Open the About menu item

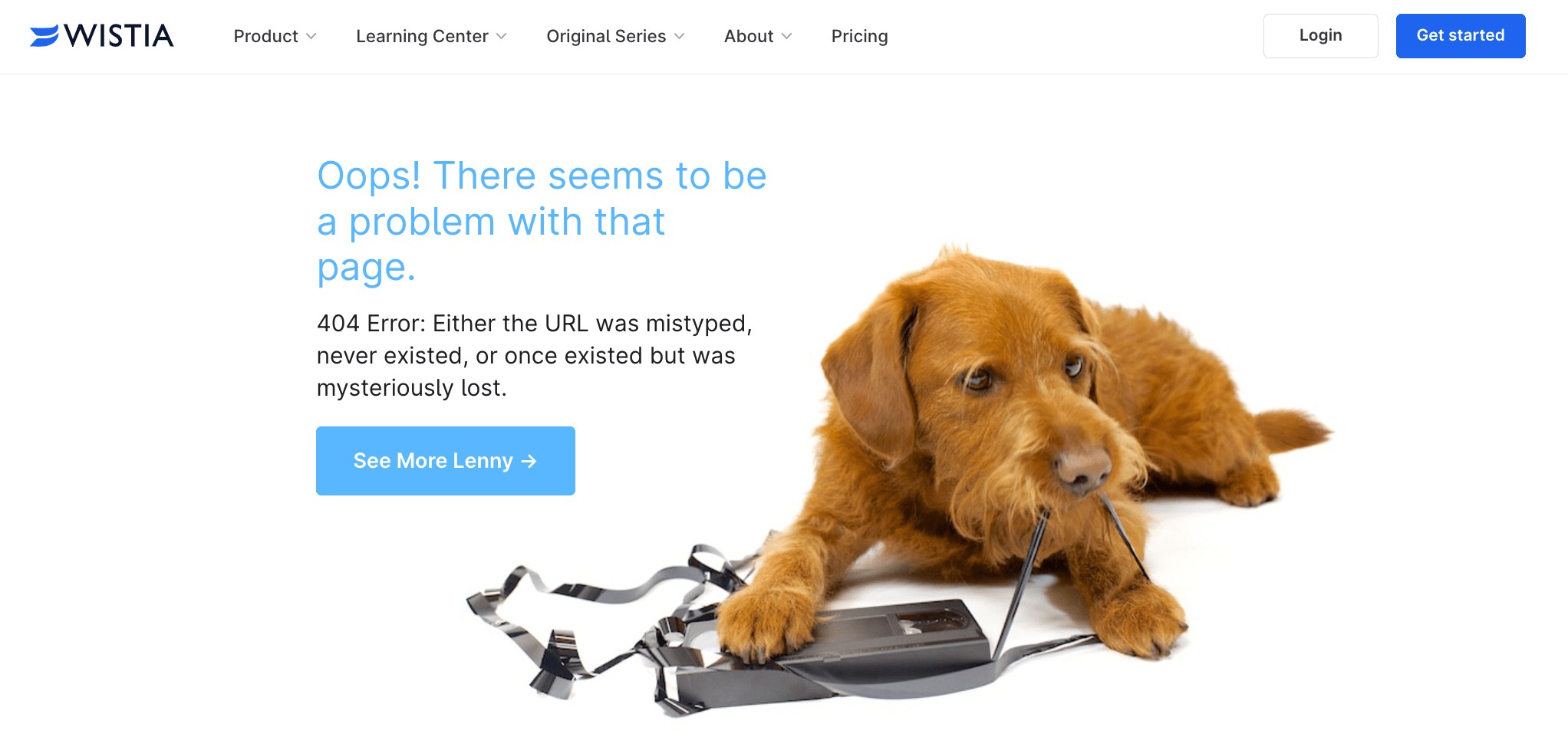point(758,36)
